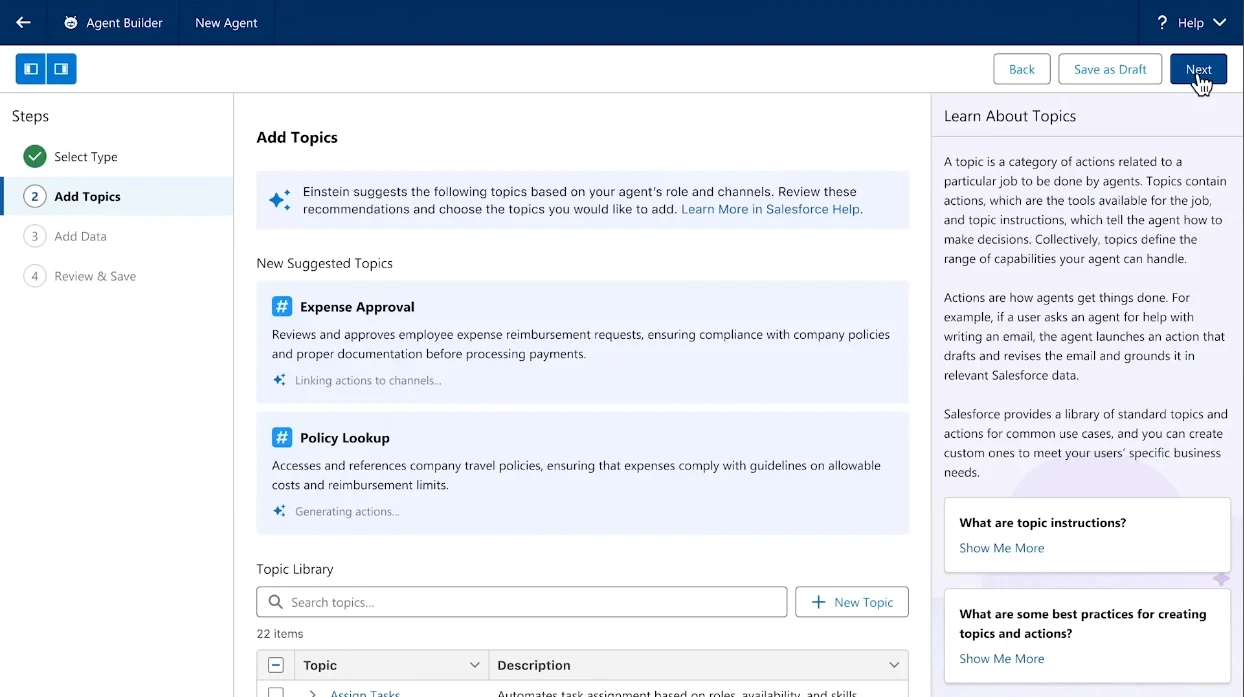Click the Policy Lookup hashtag icon
The width and height of the screenshot is (1244, 697).
pos(282,437)
